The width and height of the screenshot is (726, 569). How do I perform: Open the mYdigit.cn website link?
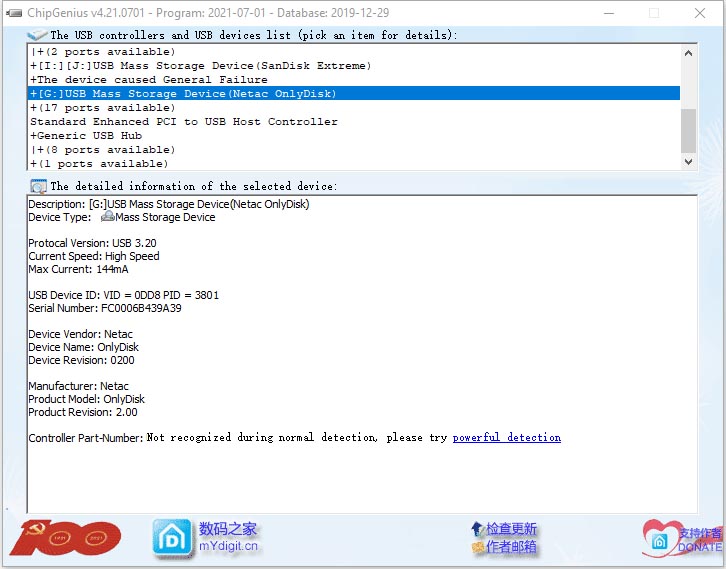[x=228, y=546]
